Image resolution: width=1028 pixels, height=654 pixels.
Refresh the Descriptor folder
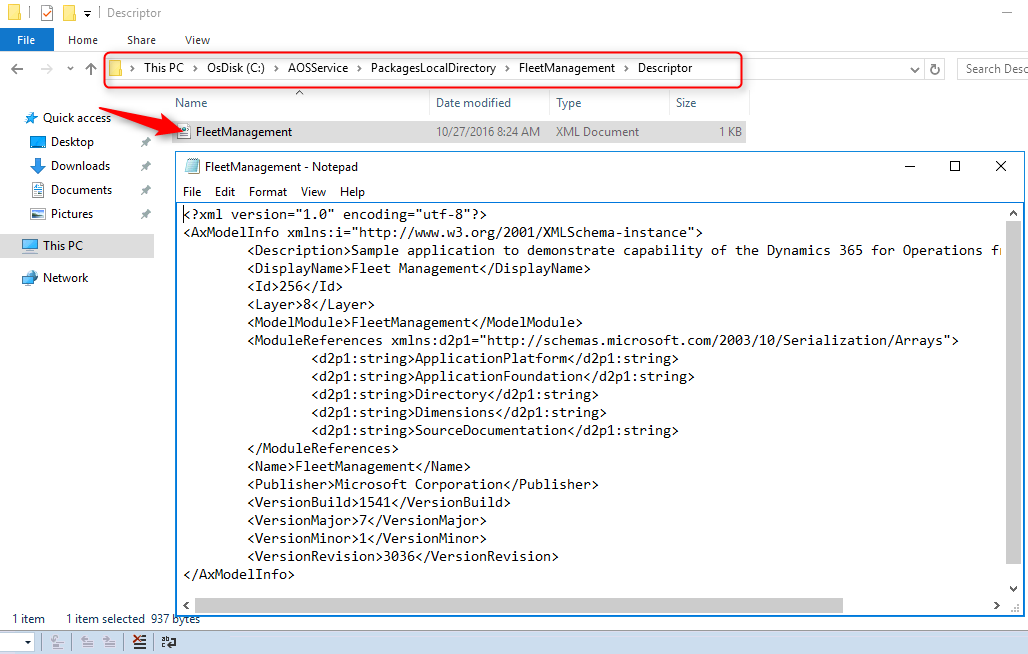935,69
